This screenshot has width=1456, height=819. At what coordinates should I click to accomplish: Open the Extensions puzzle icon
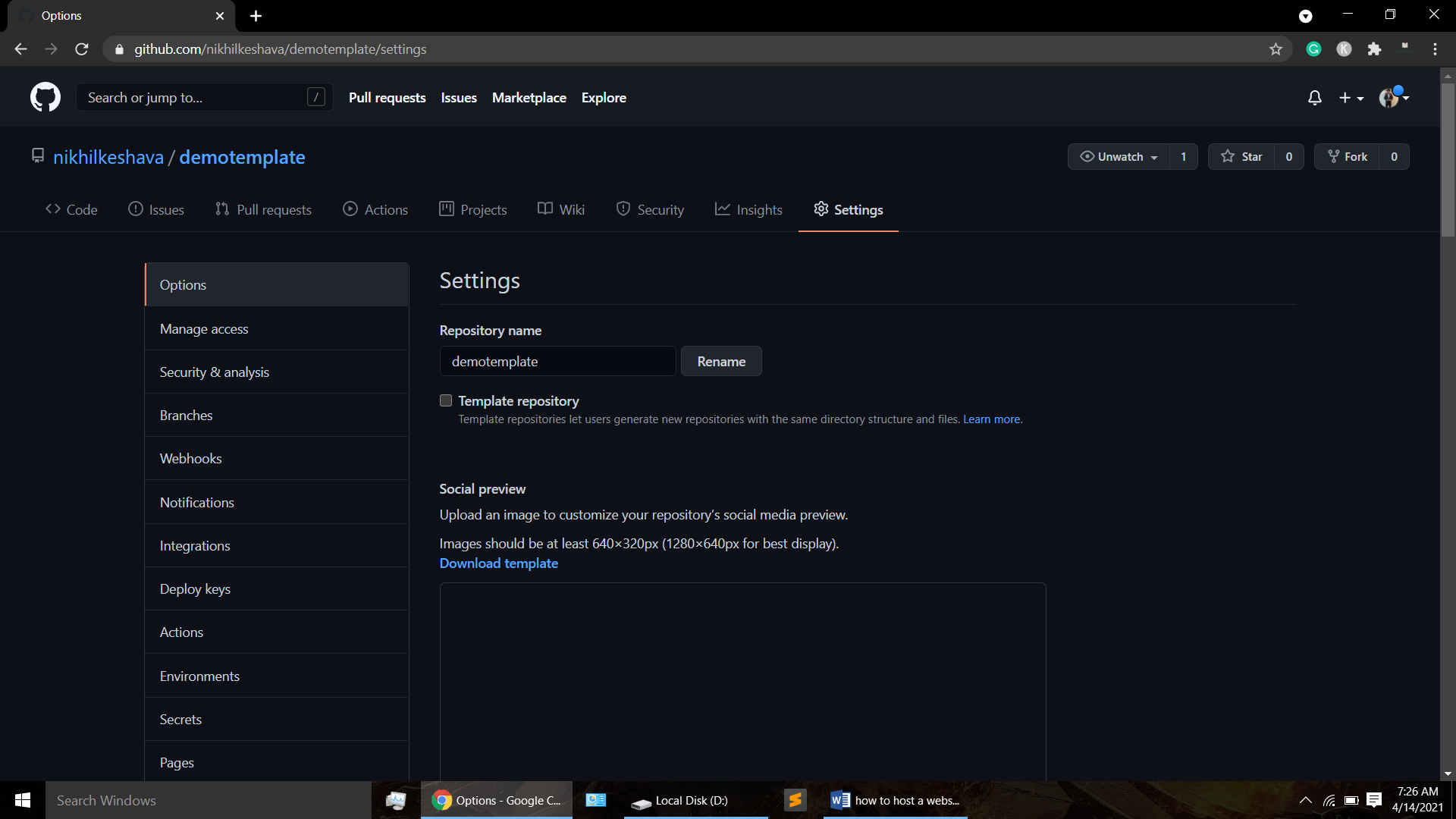(1374, 49)
